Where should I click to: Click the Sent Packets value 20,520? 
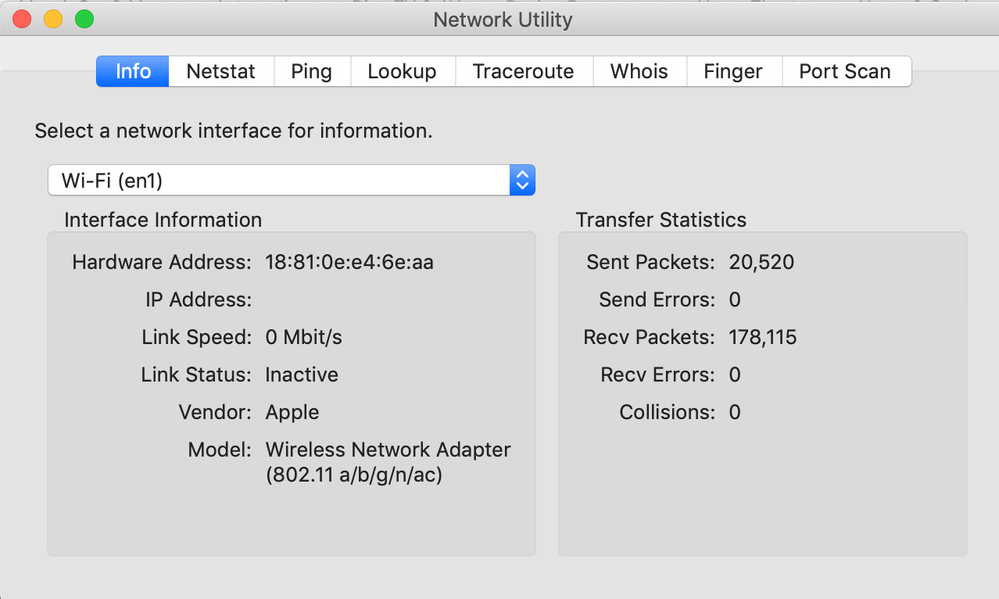coord(762,263)
